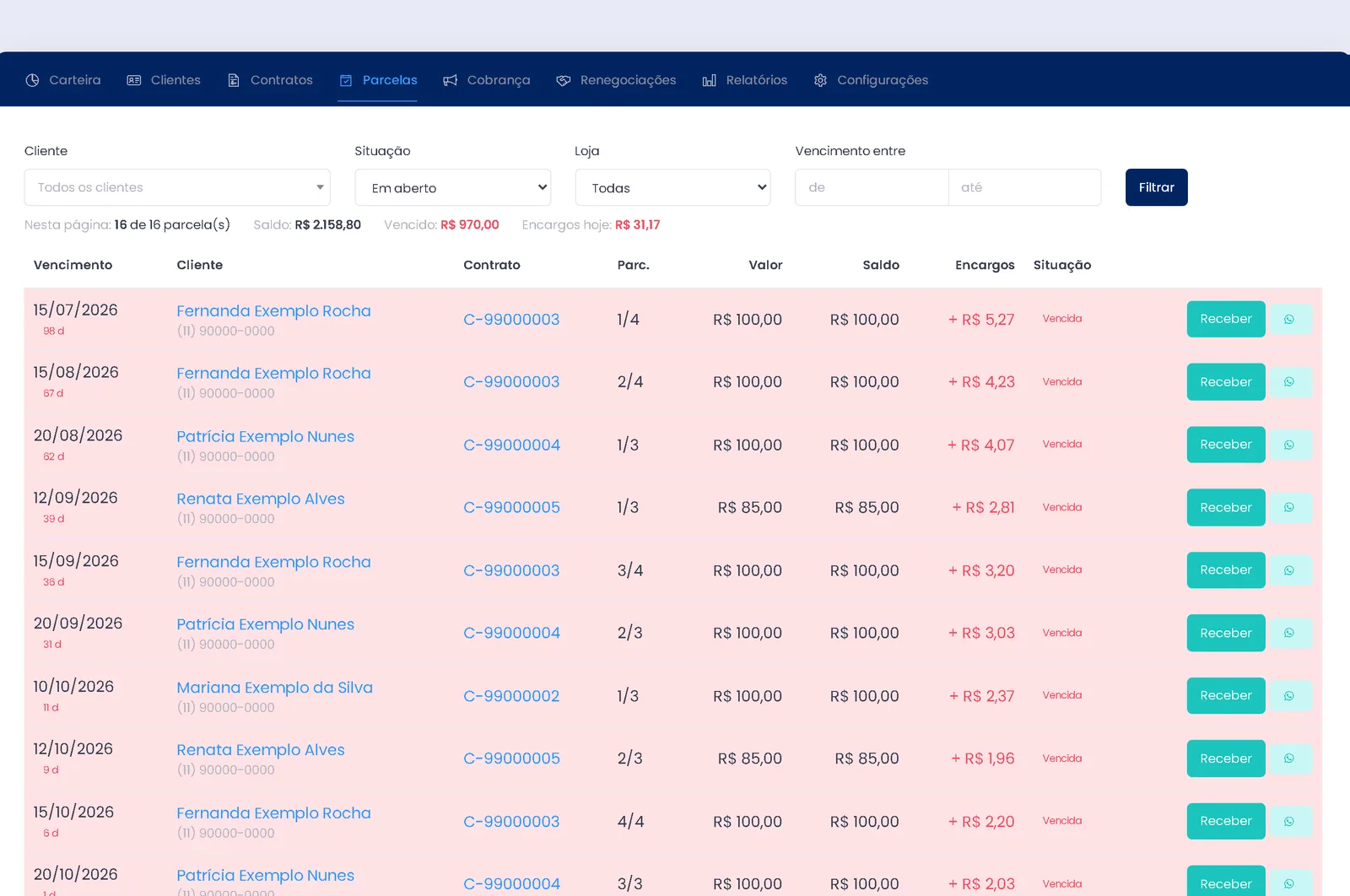Click balance total 'R$ 2.158,80'
The width and height of the screenshot is (1350, 896).
328,224
